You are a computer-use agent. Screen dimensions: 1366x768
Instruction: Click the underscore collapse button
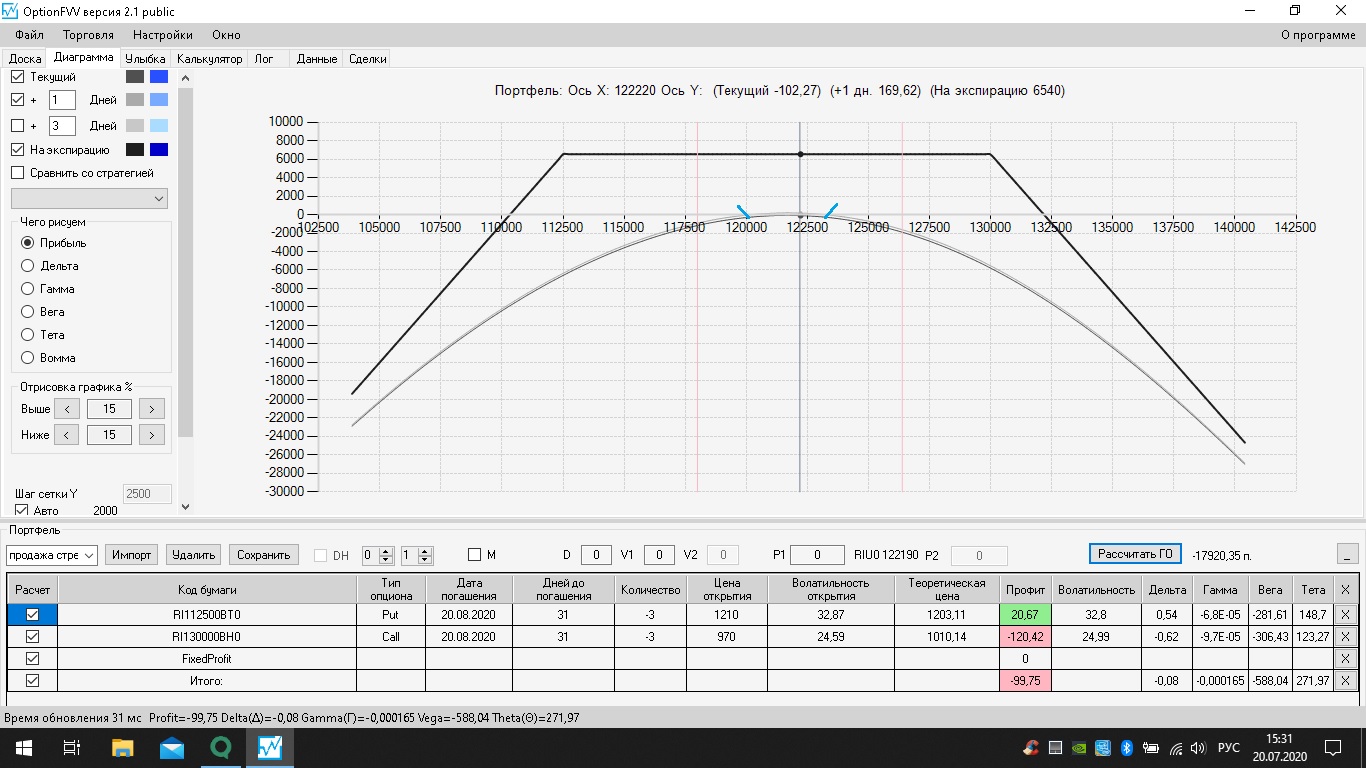(x=1347, y=554)
